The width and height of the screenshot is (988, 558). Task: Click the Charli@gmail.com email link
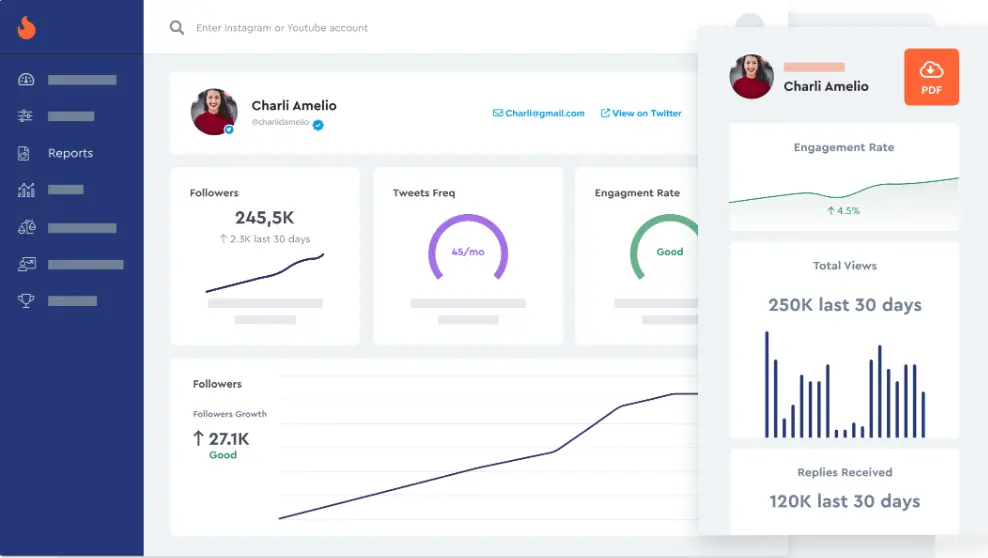539,114
